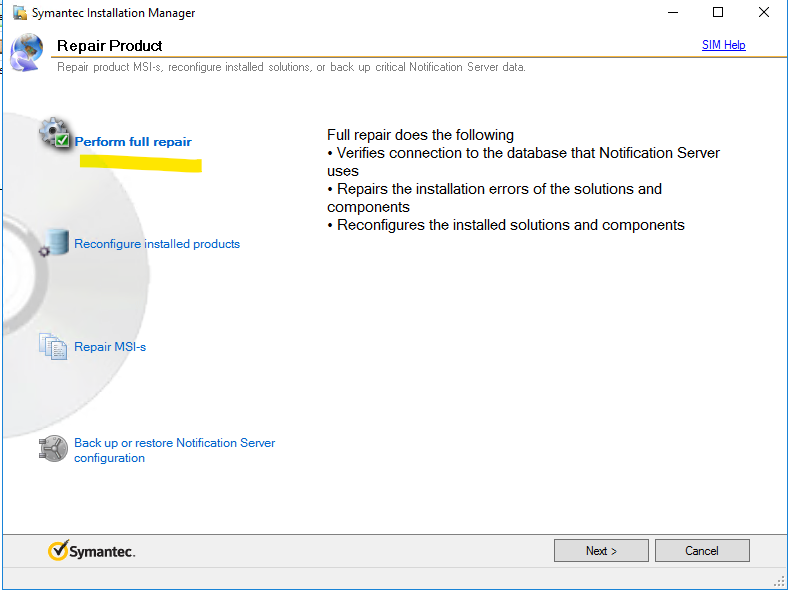Click the Cancel button
This screenshot has width=788, height=592.
point(702,551)
